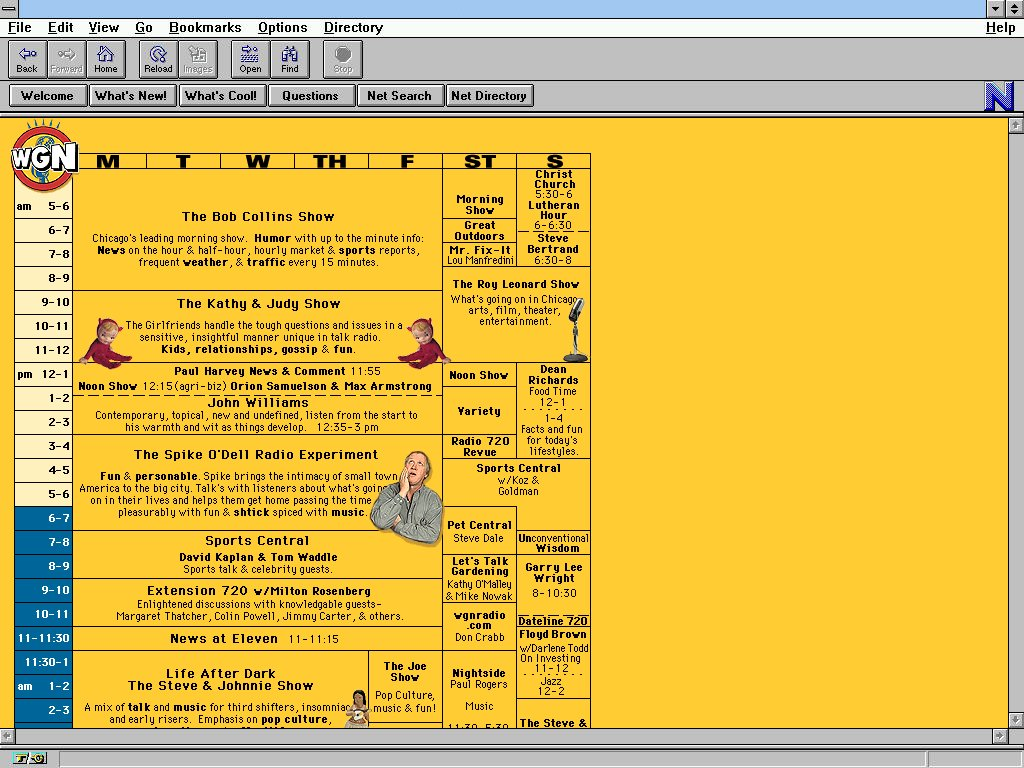This screenshot has height=768, width=1024.
Task: Click the What's Cool! button
Action: coord(221,96)
